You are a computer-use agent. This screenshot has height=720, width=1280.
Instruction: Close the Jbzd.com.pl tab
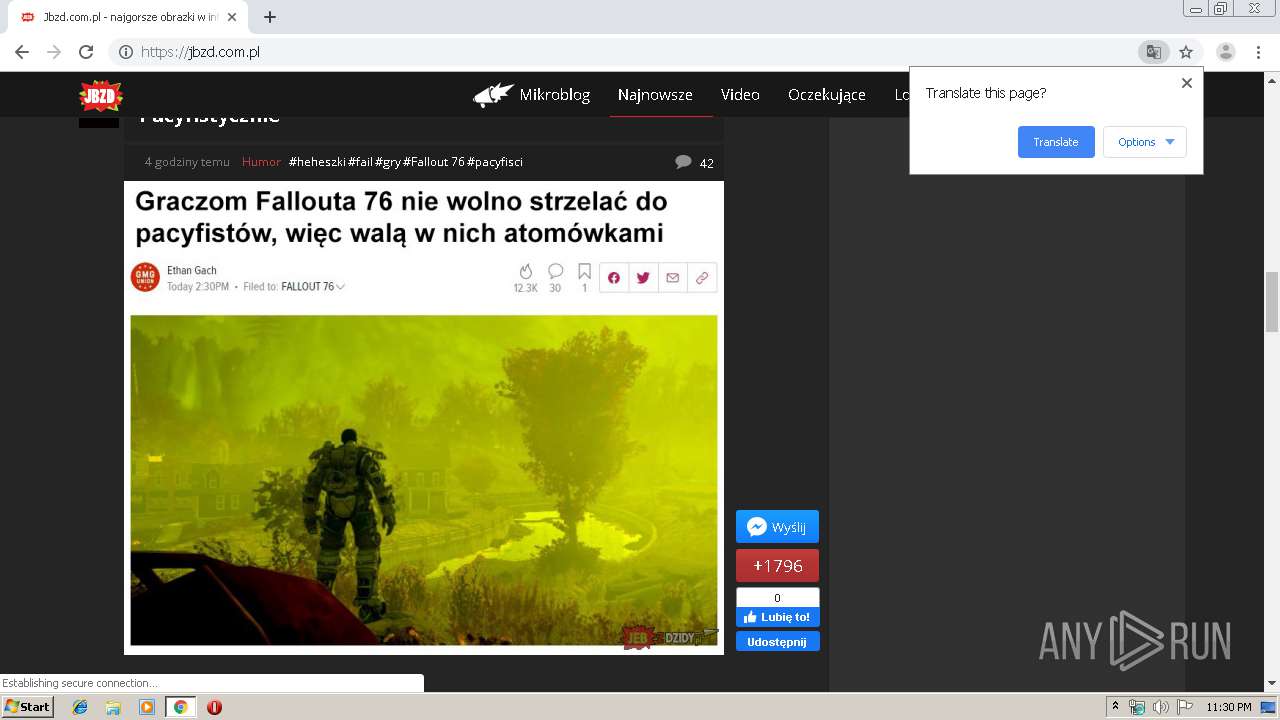click(x=232, y=17)
